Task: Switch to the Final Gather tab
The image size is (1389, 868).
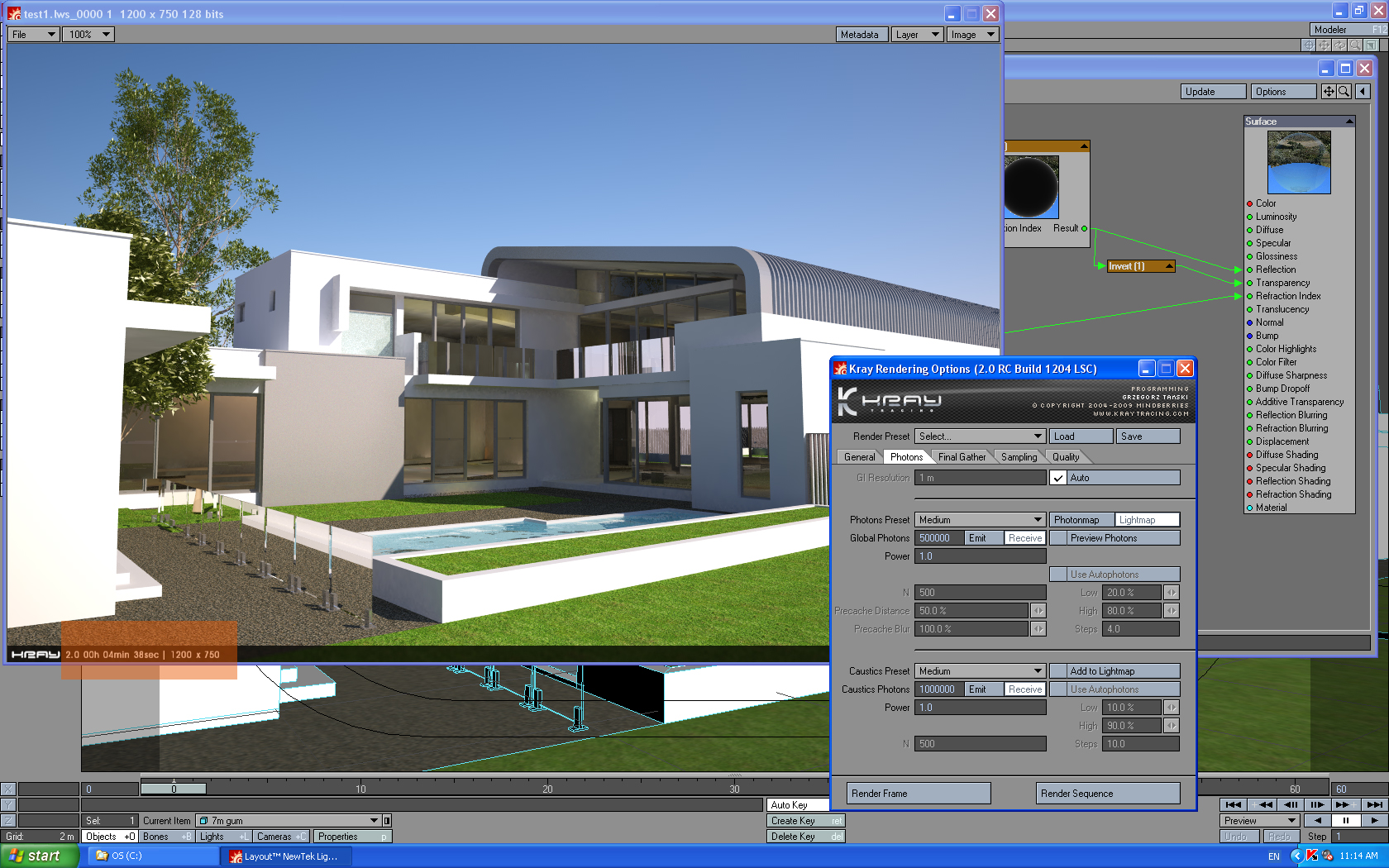Action: 962,457
